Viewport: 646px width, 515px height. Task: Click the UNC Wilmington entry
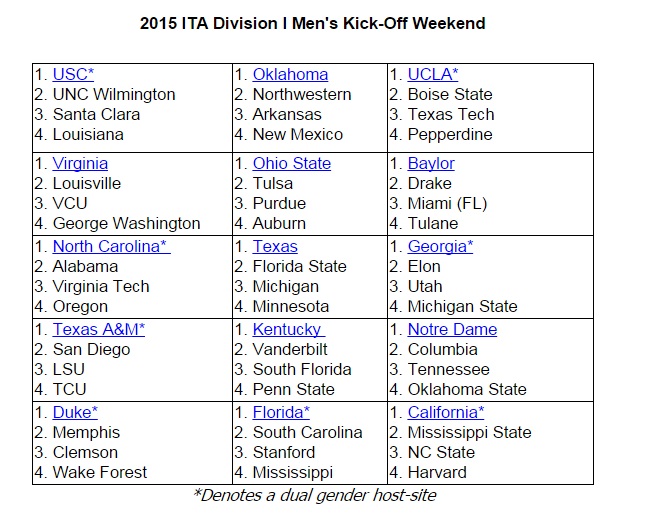113,95
